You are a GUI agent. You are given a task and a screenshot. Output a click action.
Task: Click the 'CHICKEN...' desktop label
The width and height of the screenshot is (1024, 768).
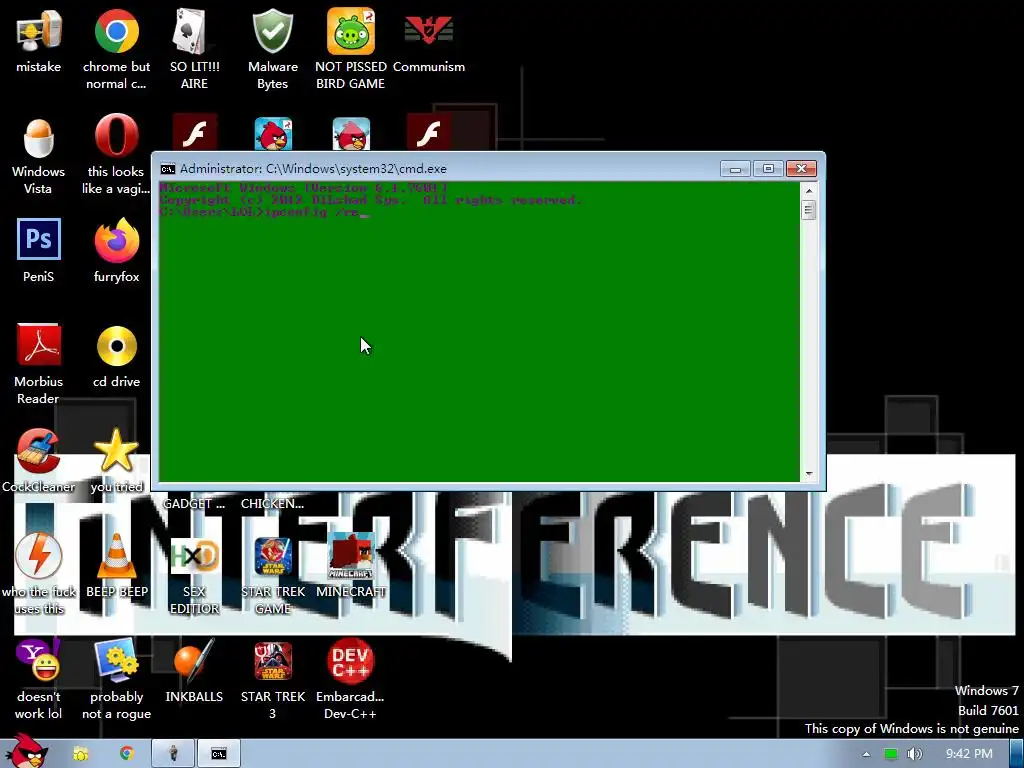(x=272, y=504)
